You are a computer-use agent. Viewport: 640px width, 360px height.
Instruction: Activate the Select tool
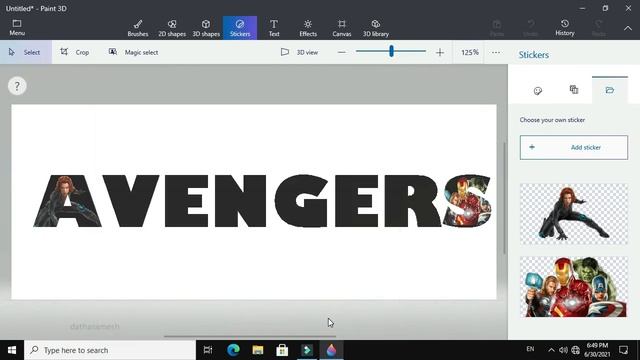pyautogui.click(x=26, y=52)
